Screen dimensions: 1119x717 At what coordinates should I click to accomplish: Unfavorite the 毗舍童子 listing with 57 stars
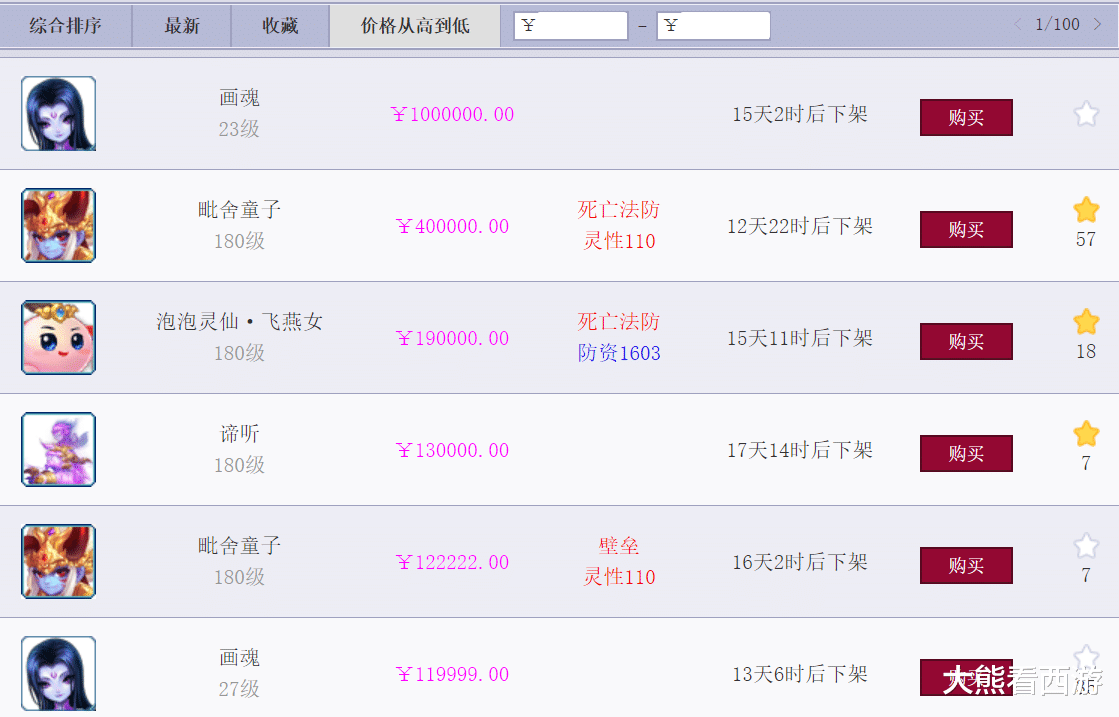1086,210
